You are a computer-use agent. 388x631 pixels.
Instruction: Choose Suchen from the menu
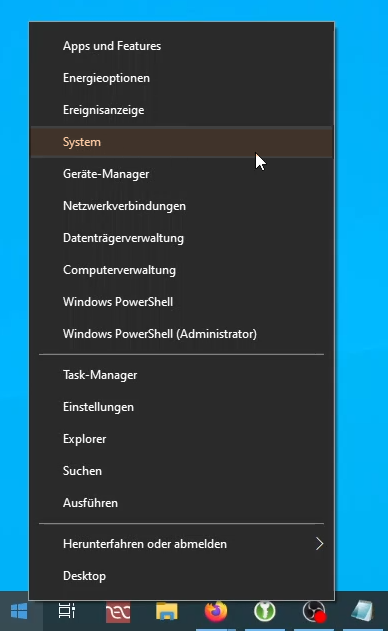[182, 471]
